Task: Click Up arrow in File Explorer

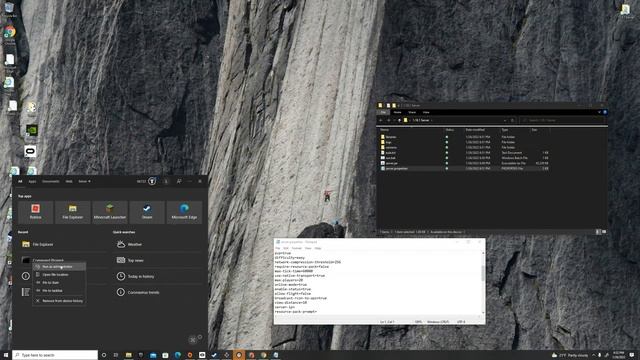Action: coord(399,120)
